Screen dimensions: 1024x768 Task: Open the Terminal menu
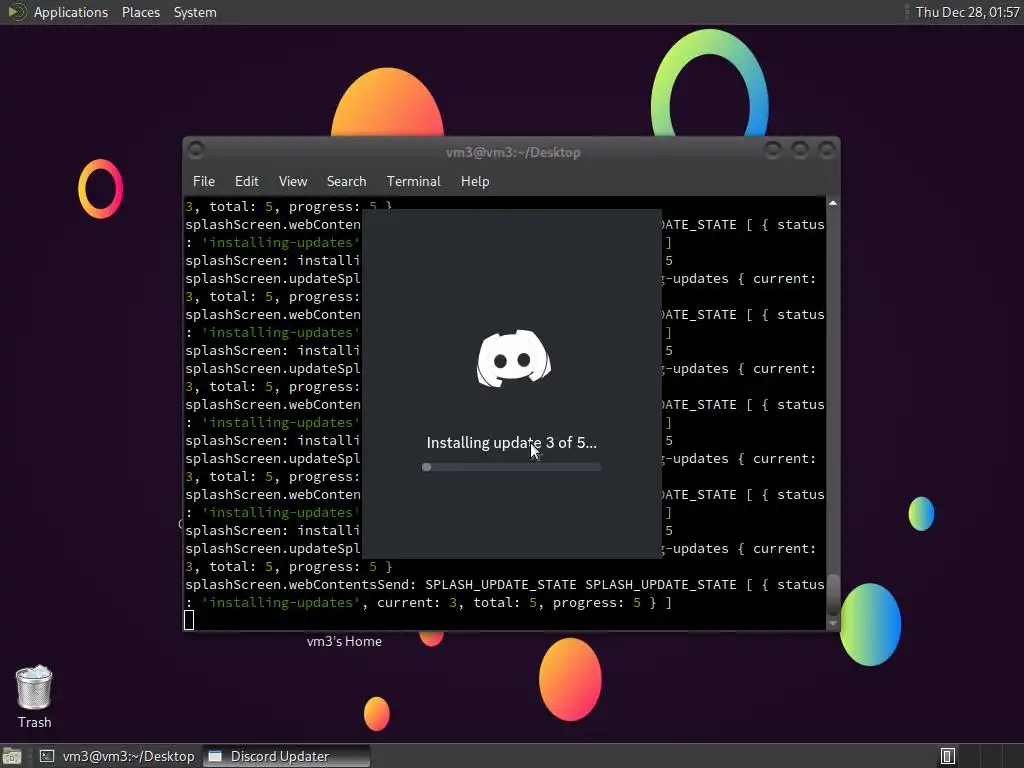click(x=413, y=182)
